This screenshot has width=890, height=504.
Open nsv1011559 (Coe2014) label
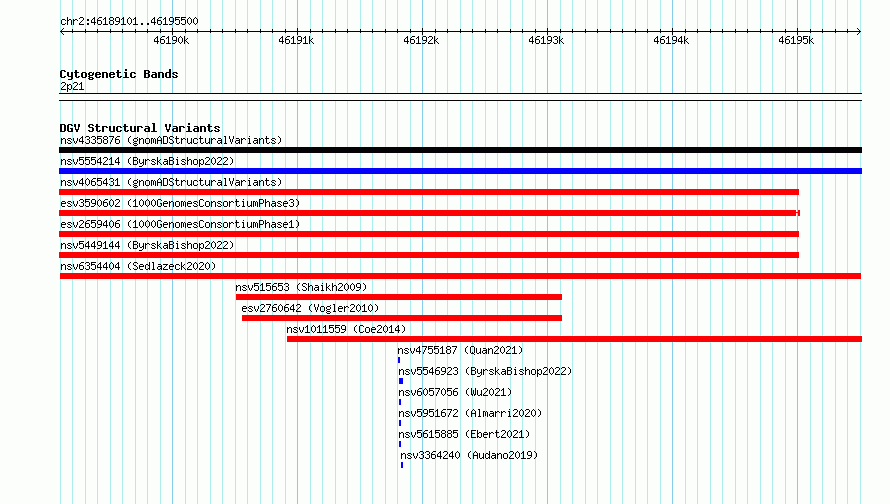coord(346,329)
